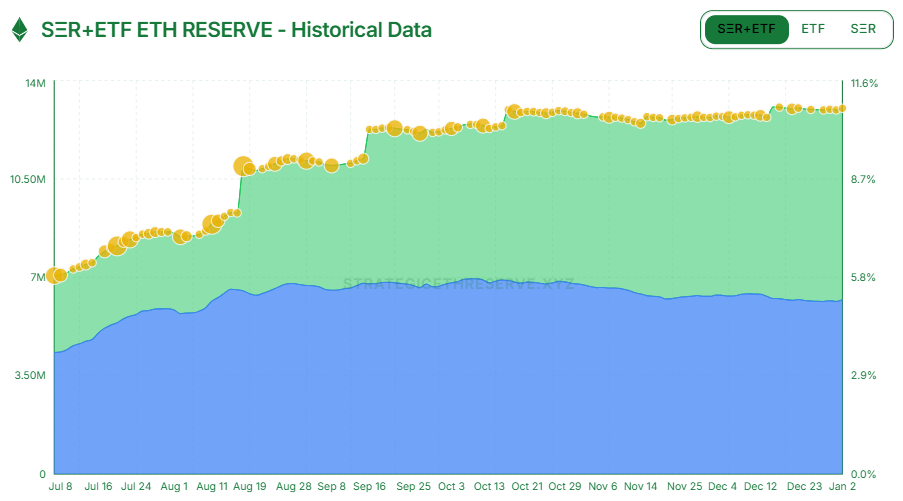Click the STRATEGICETHRESERVE.XYZ watermark
Viewport: 903px width, 501px height.
[458, 284]
